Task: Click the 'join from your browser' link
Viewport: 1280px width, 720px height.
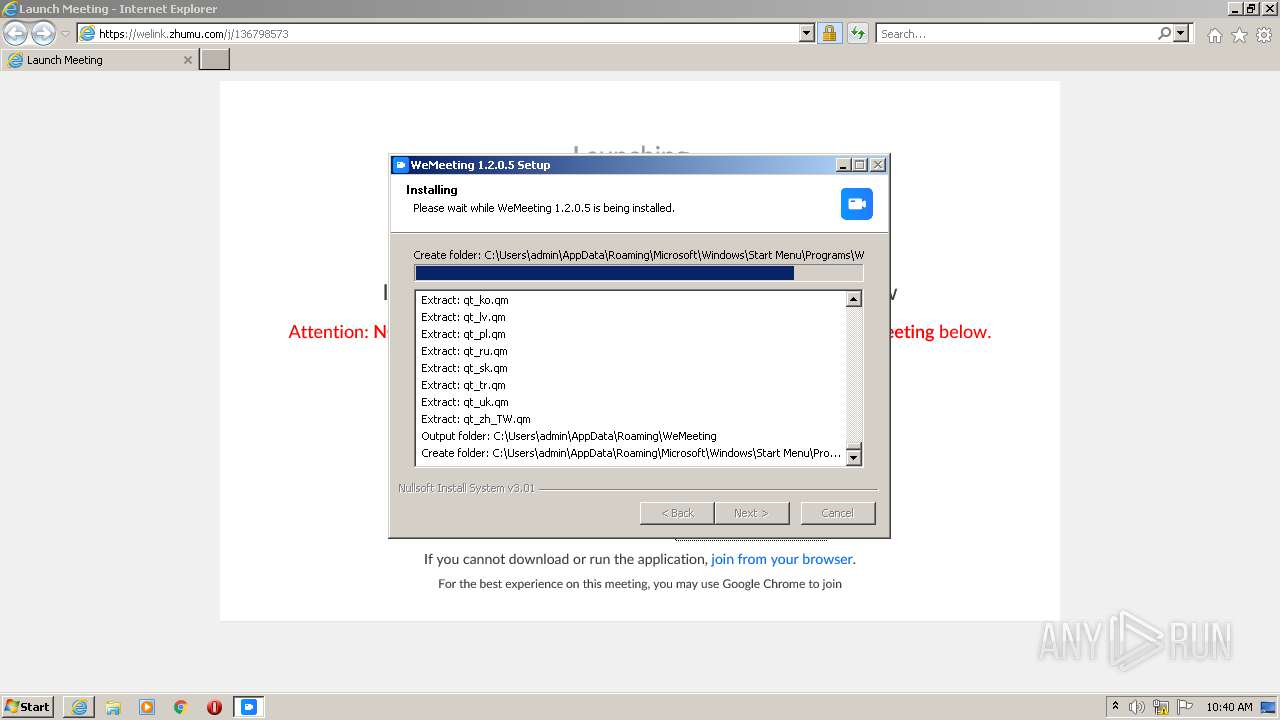Action: point(782,559)
